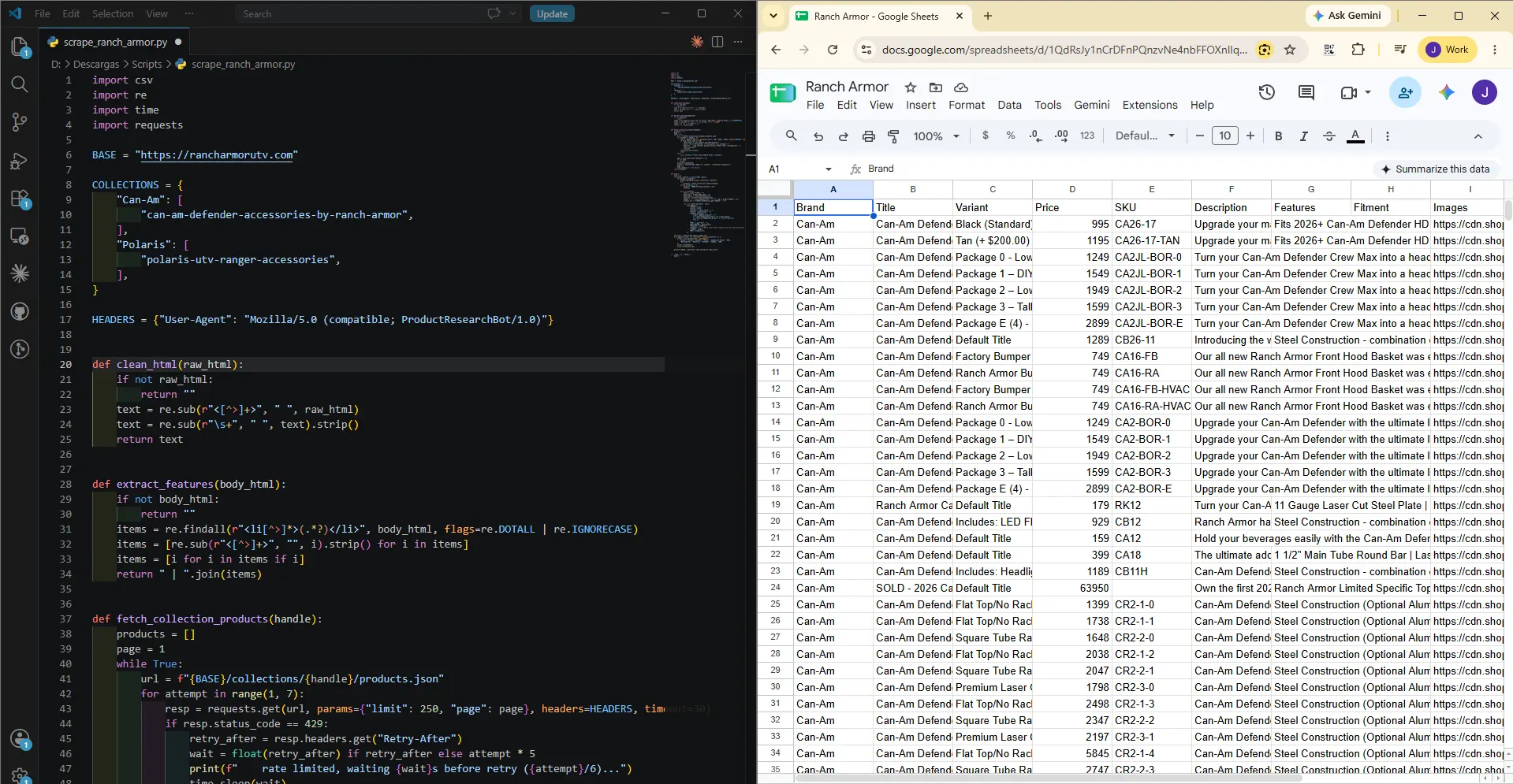Open the GitHub panel in VS Code activity bar

pos(20,311)
